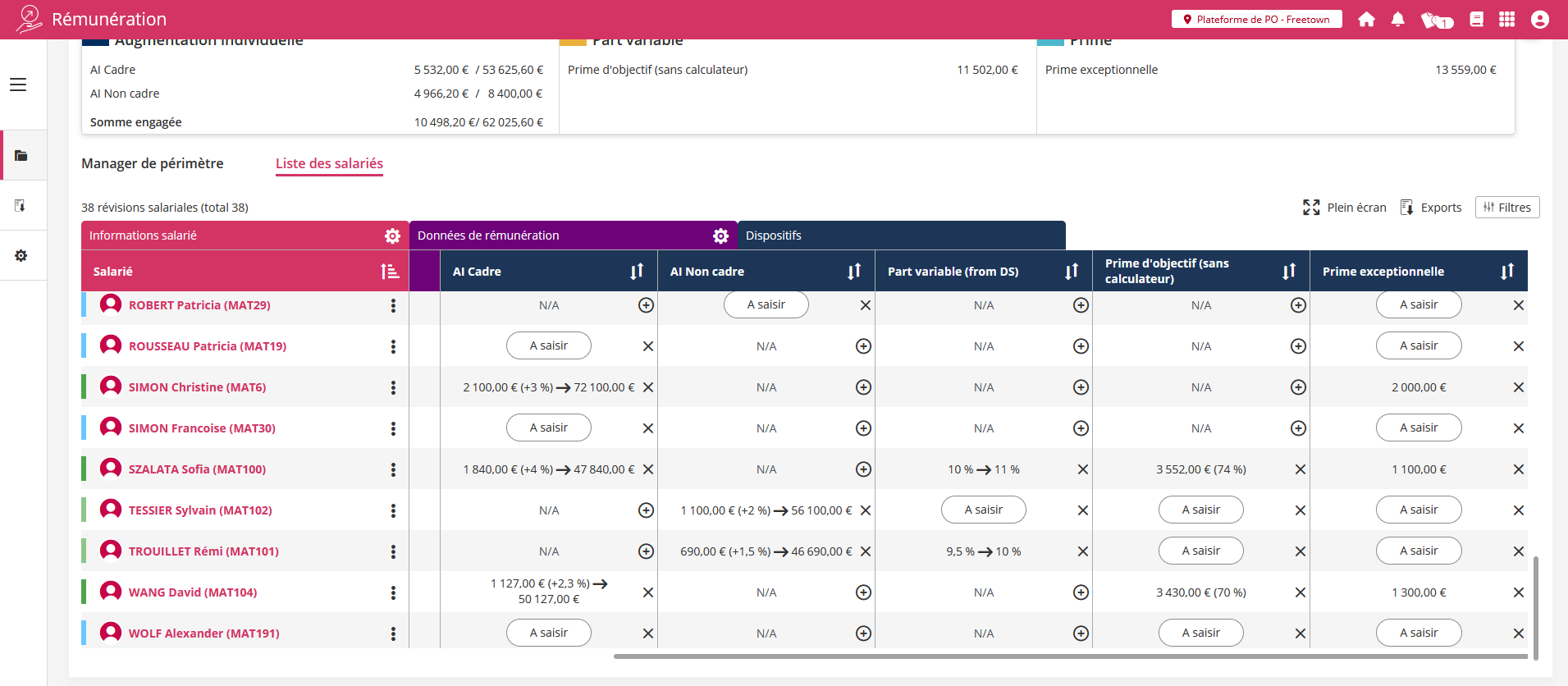Open the three-dot menu for WANG David
The image size is (1568, 686).
[393, 592]
